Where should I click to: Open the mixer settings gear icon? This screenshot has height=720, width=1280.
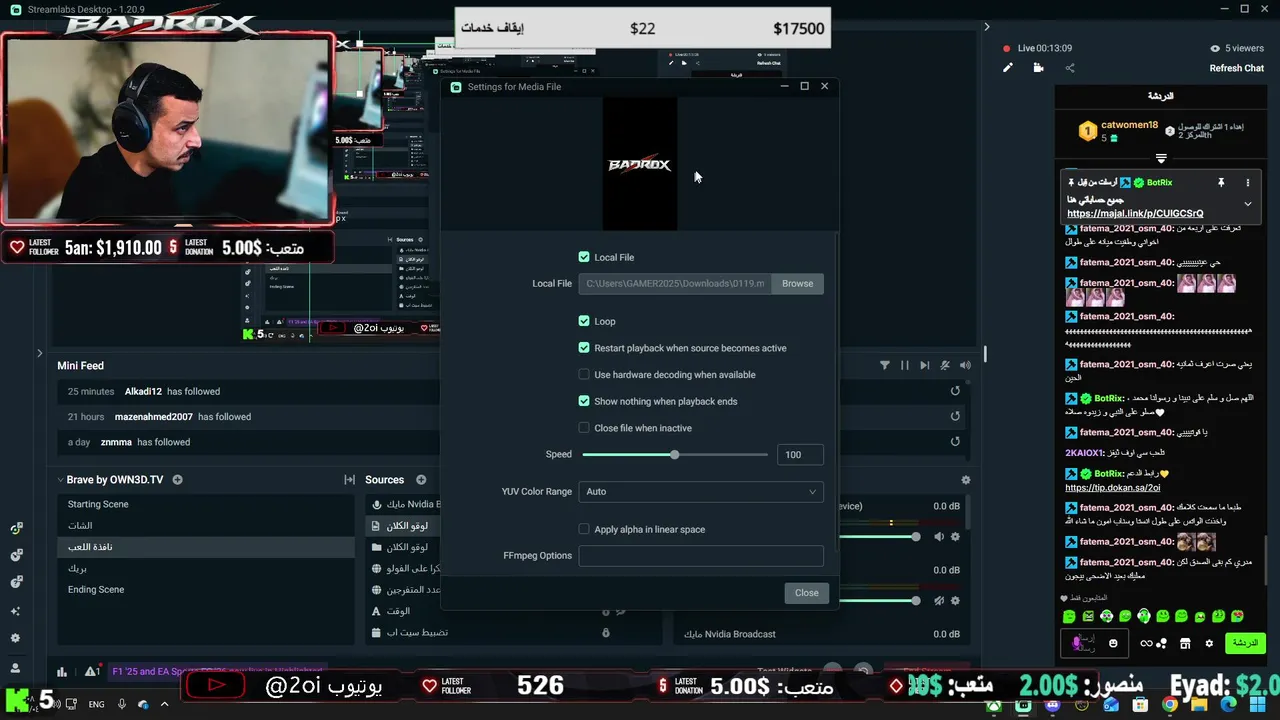click(x=965, y=480)
